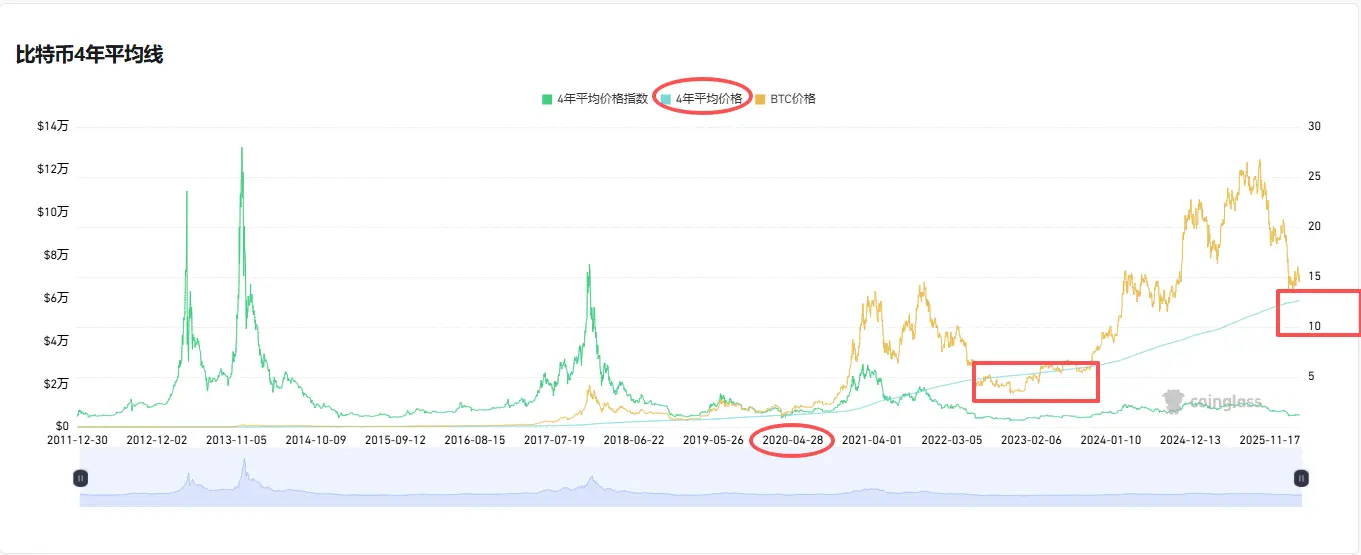Click the 2024-12-13 date axis label

pyautogui.click(x=1190, y=439)
